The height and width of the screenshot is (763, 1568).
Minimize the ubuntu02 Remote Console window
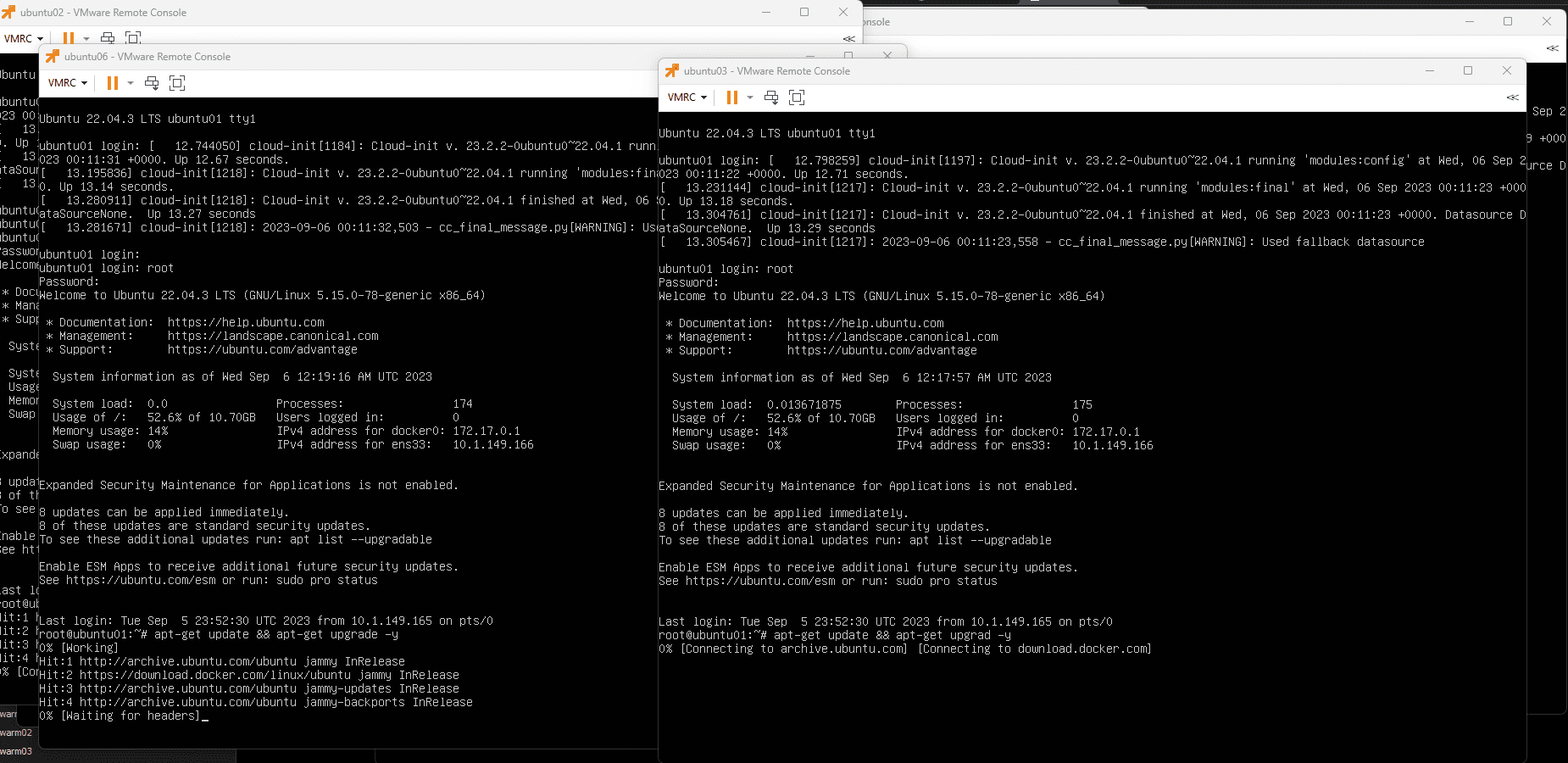coord(766,12)
